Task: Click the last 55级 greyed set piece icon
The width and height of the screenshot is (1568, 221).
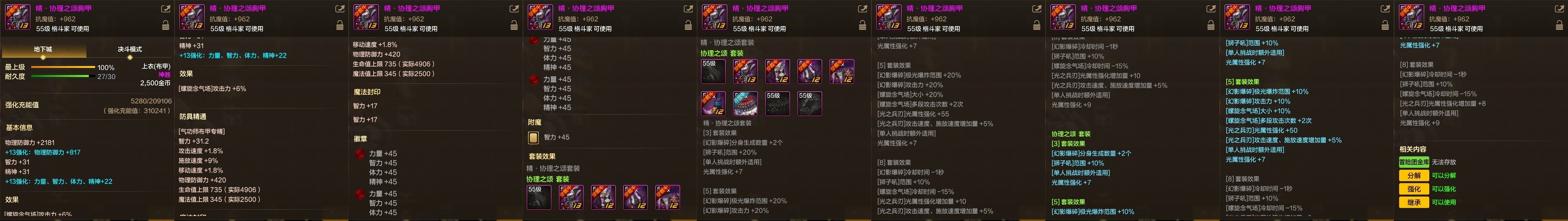Action: tap(809, 104)
